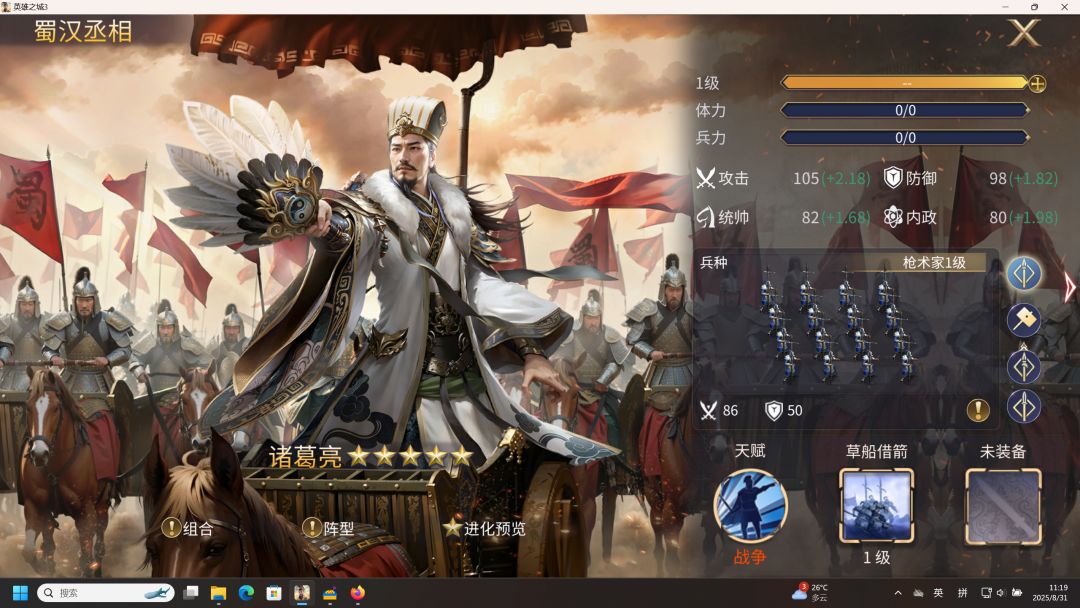Screen dimensions: 1080x608
Task: Click the gold level experience bar
Action: (905, 83)
